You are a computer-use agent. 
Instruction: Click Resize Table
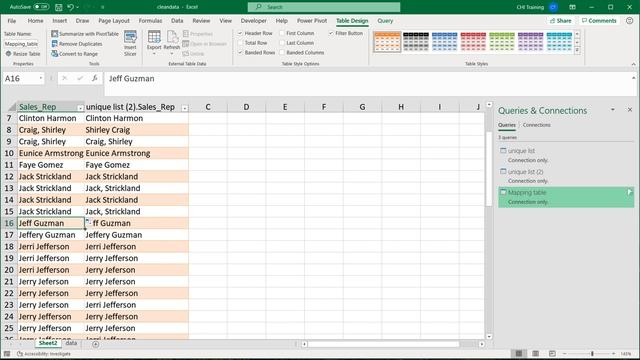pyautogui.click(x=23, y=53)
